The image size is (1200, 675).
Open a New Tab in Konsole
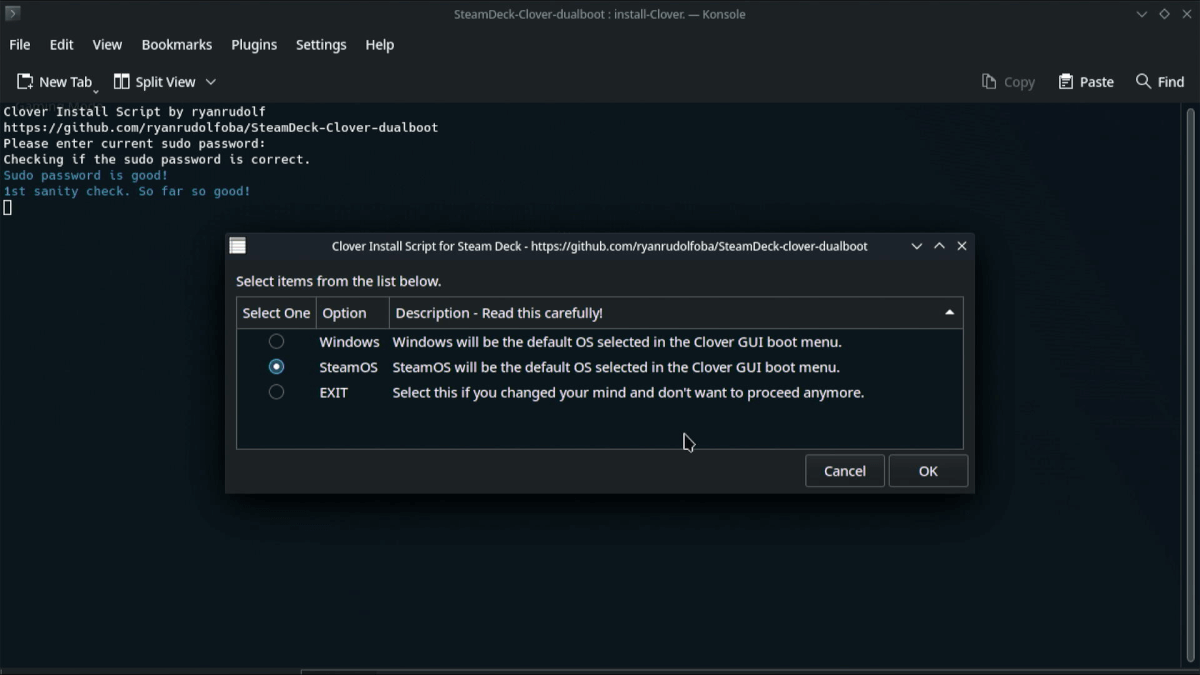(x=54, y=82)
